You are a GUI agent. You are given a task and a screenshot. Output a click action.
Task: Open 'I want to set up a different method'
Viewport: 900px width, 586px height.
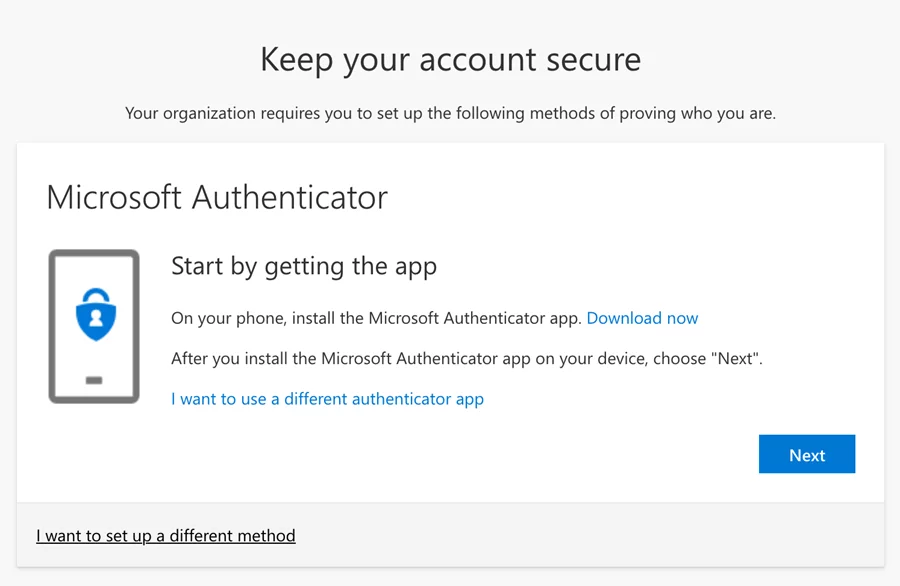[x=166, y=535]
